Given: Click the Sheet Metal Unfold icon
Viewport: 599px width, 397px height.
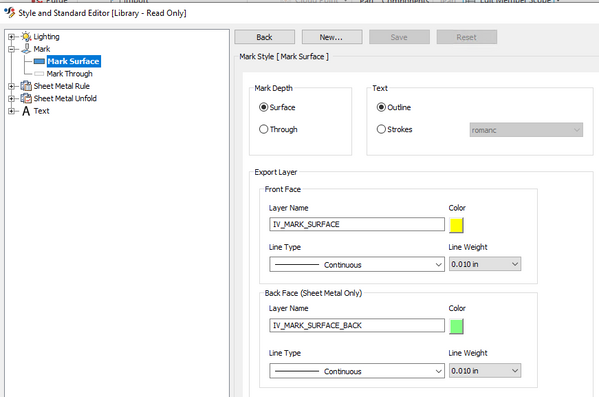Looking at the screenshot, I should click(x=26, y=98).
